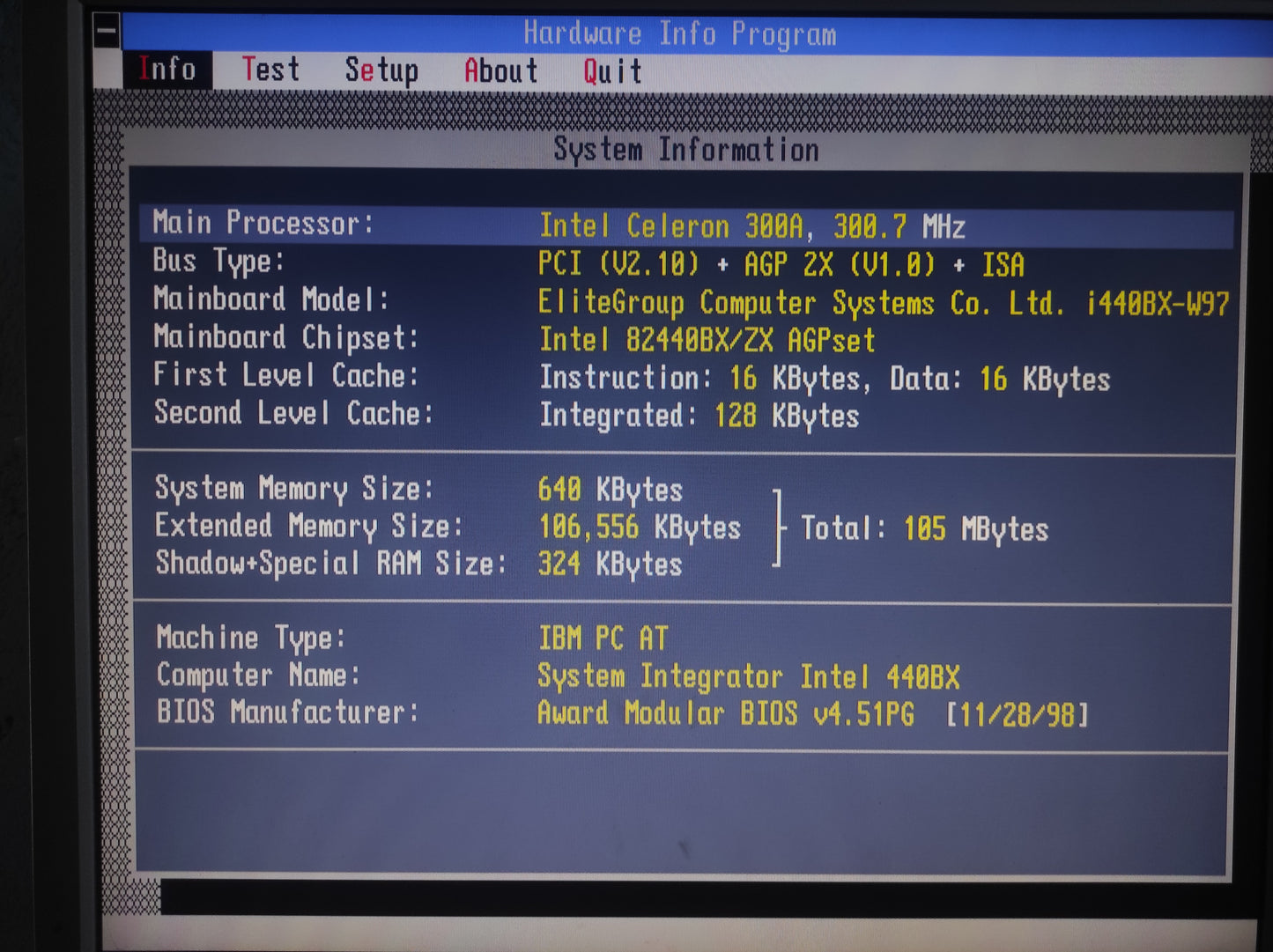Open the Setup menu

pyautogui.click(x=381, y=70)
